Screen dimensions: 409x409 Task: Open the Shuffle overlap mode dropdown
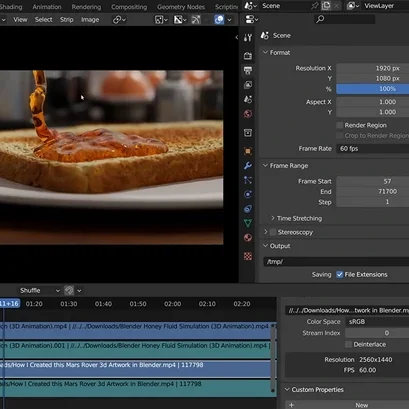coord(39,291)
